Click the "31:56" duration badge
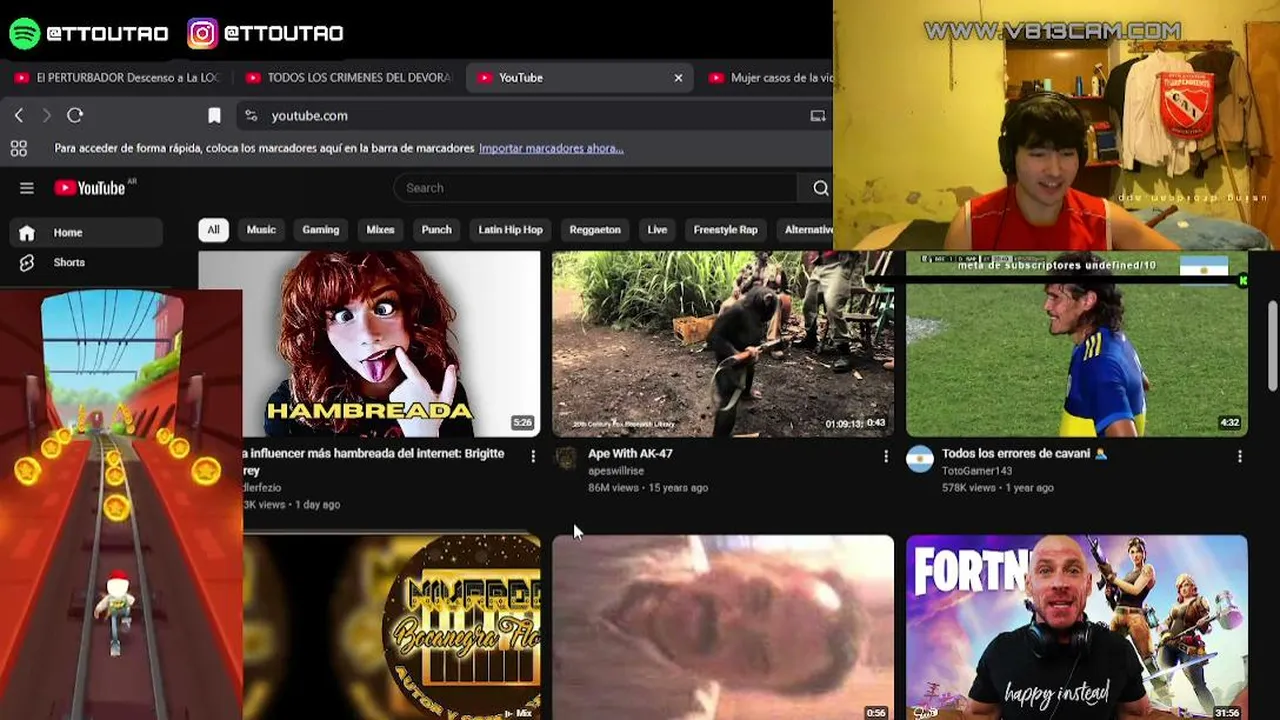Viewport: 1280px width, 720px height. 1227,713
